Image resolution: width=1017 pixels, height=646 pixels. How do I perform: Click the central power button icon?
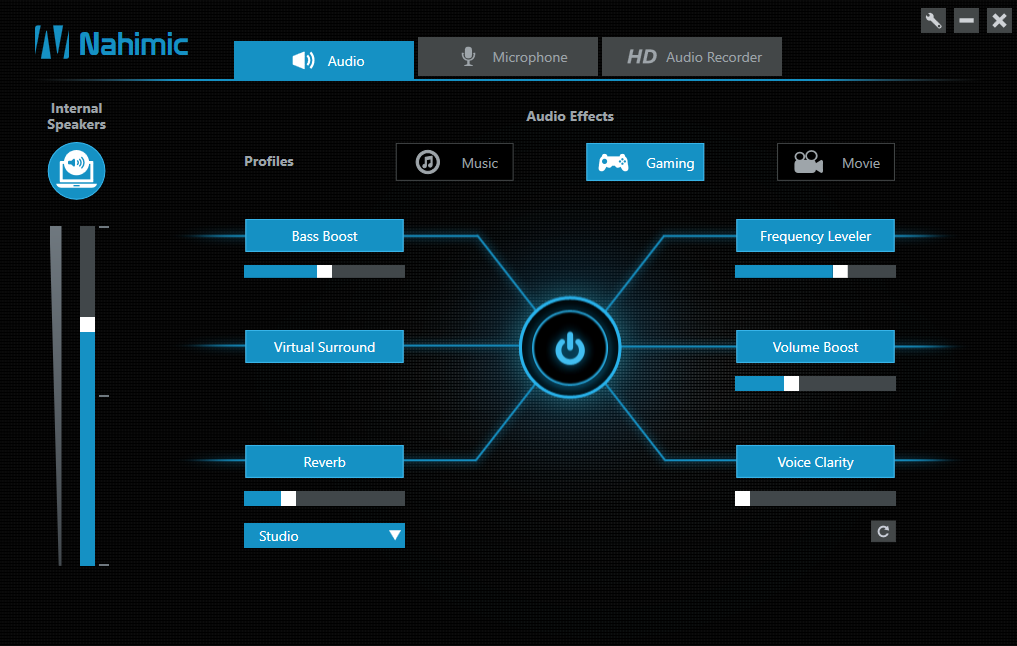pos(570,348)
